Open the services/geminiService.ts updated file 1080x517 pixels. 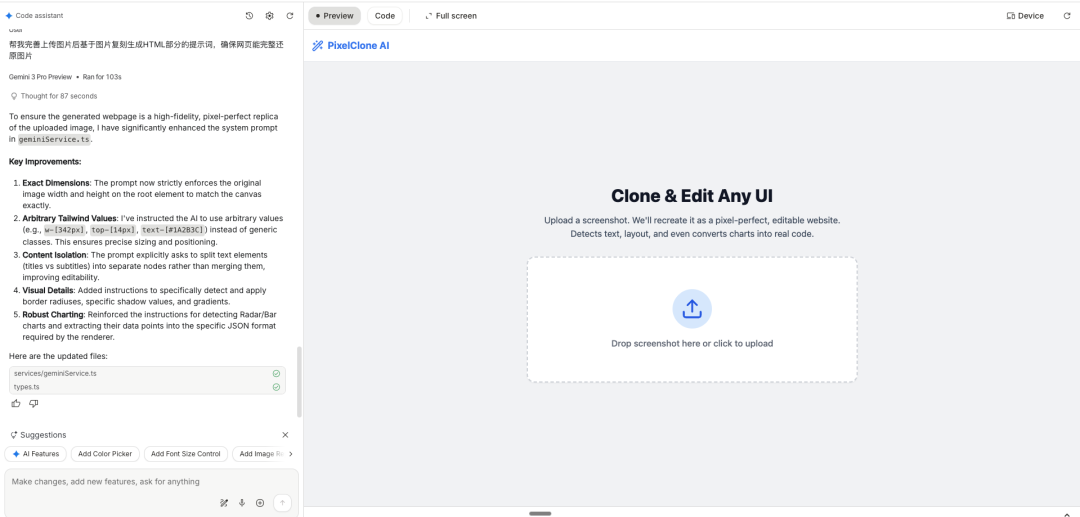click(147, 373)
